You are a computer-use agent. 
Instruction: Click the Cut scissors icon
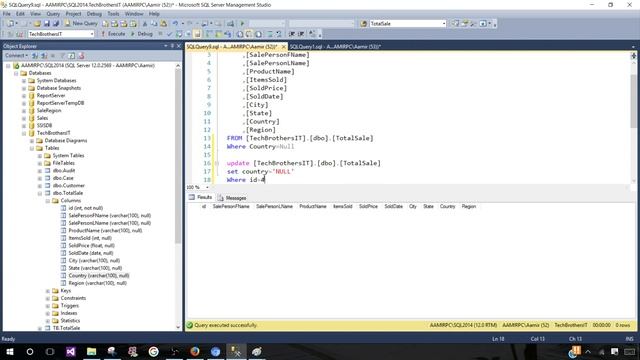point(144,24)
